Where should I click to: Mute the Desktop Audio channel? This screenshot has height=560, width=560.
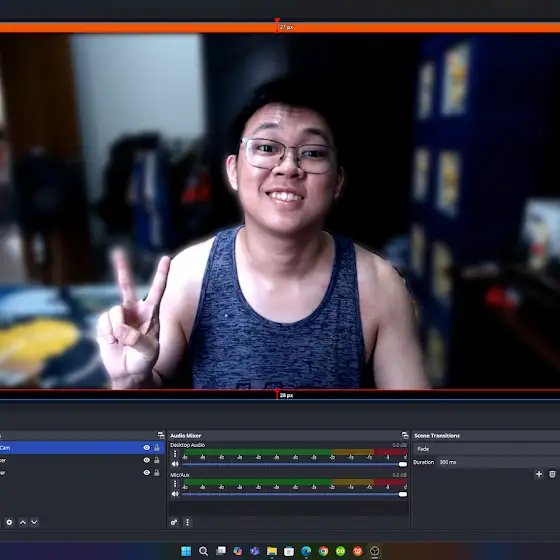pos(175,464)
